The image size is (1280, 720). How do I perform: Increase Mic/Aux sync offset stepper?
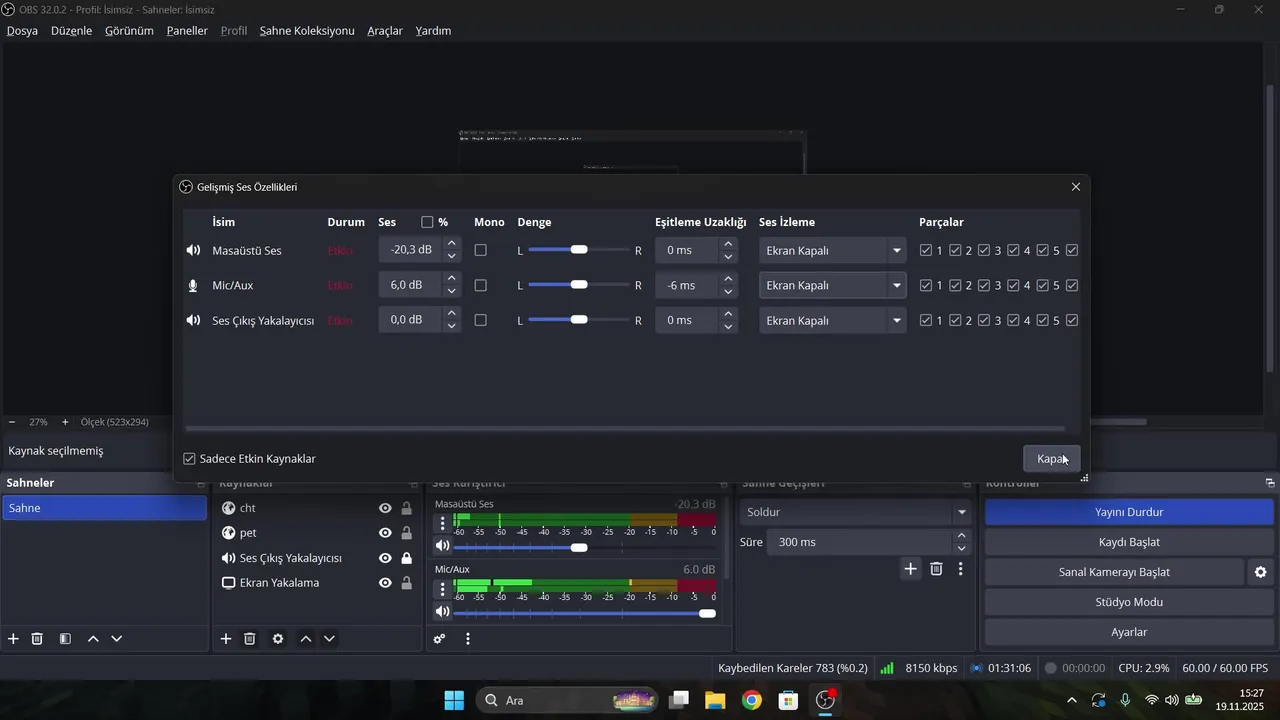(x=728, y=279)
